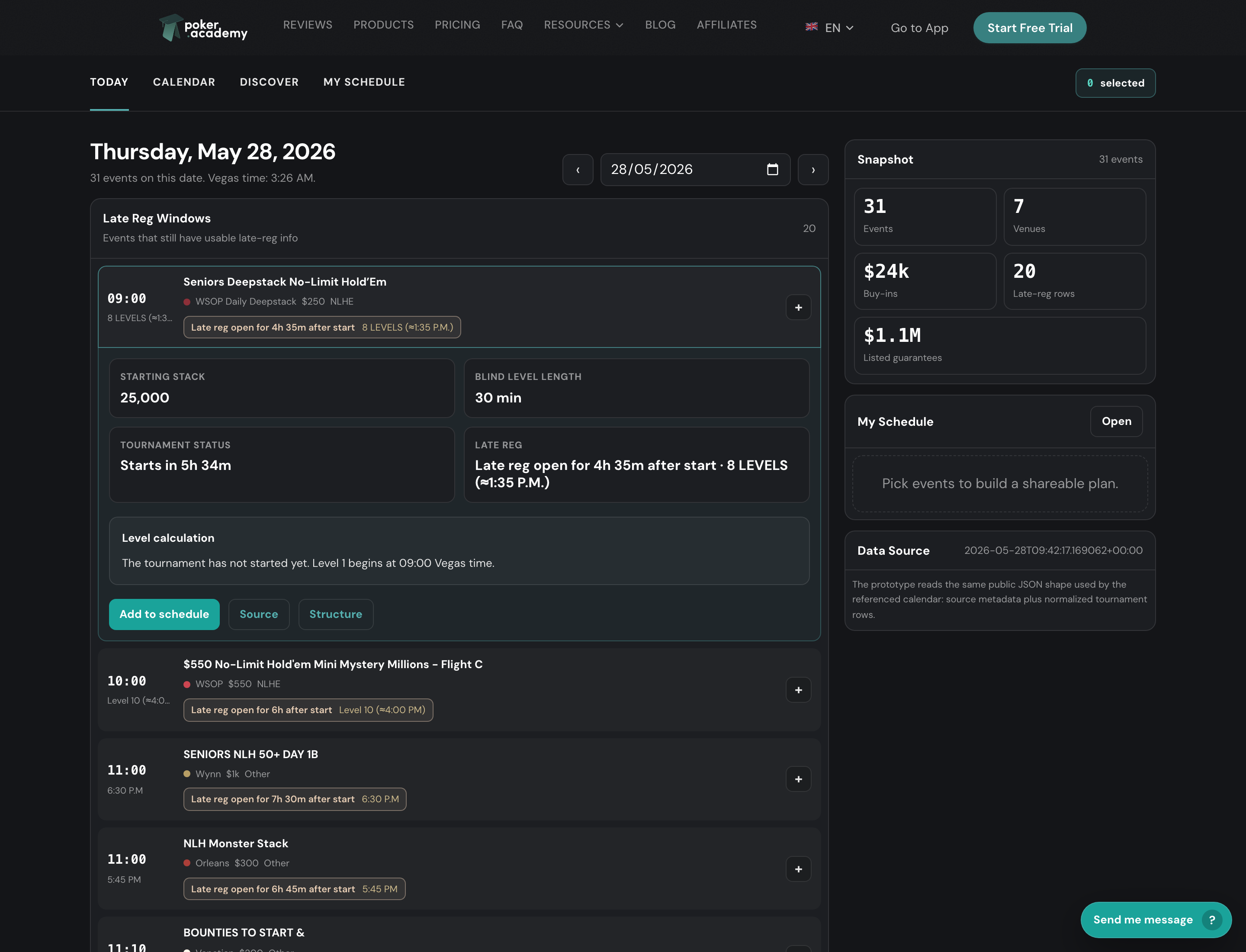Screen dimensions: 1246x952
Task: Expand the Resources menu
Action: [x=584, y=25]
